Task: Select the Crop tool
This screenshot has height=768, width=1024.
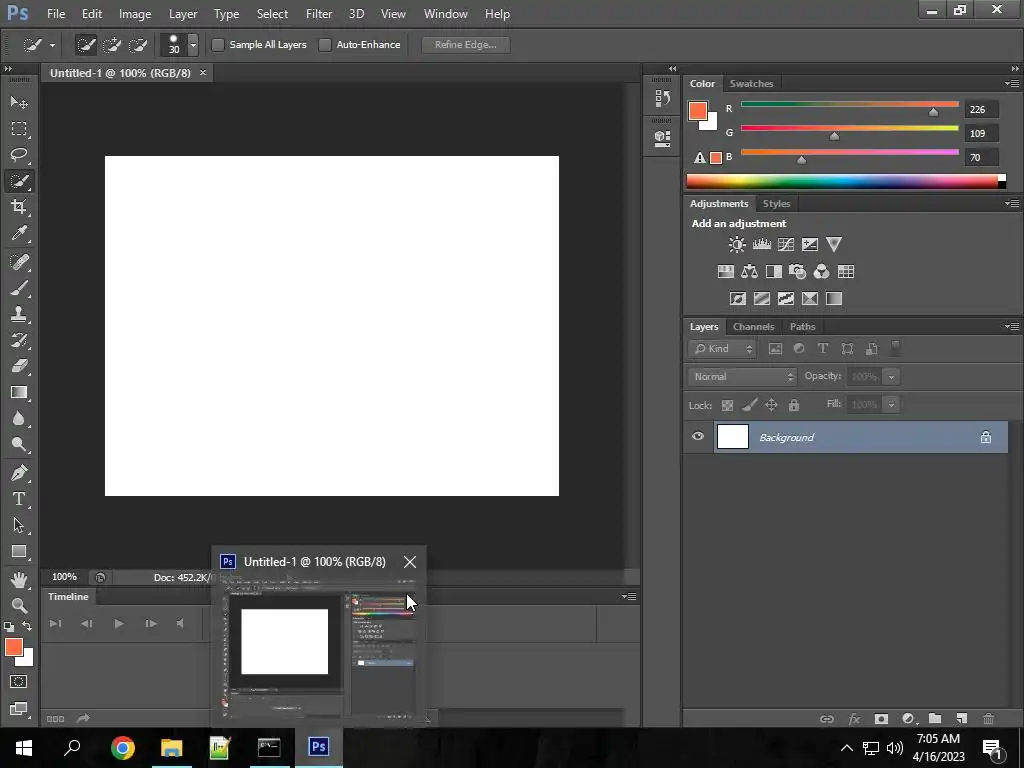Action: pos(19,207)
